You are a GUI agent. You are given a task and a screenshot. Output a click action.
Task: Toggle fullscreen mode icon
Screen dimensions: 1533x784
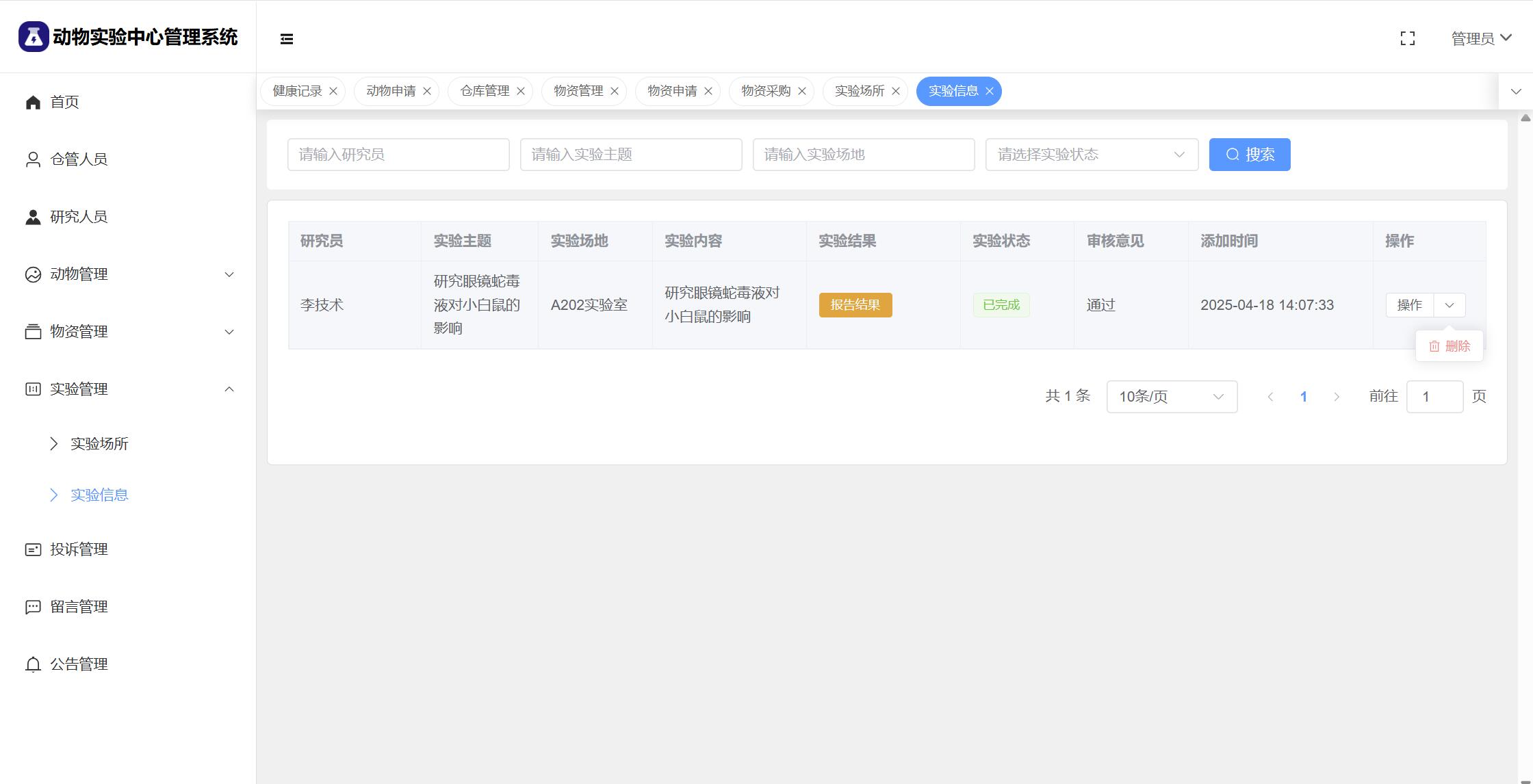pyautogui.click(x=1407, y=39)
